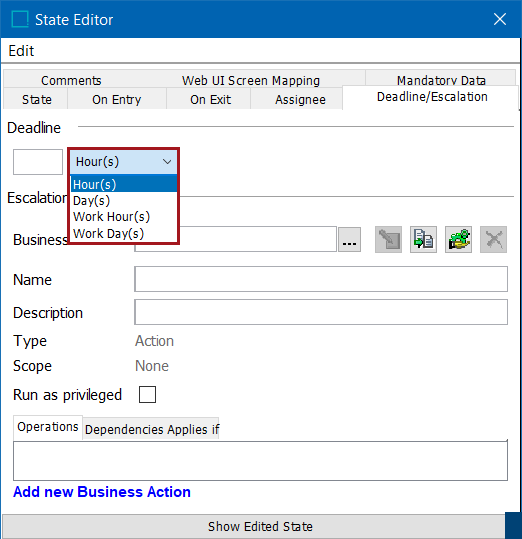Collapse the Hour(s) deadline unit dropdown
The height and width of the screenshot is (539, 522).
(124, 162)
